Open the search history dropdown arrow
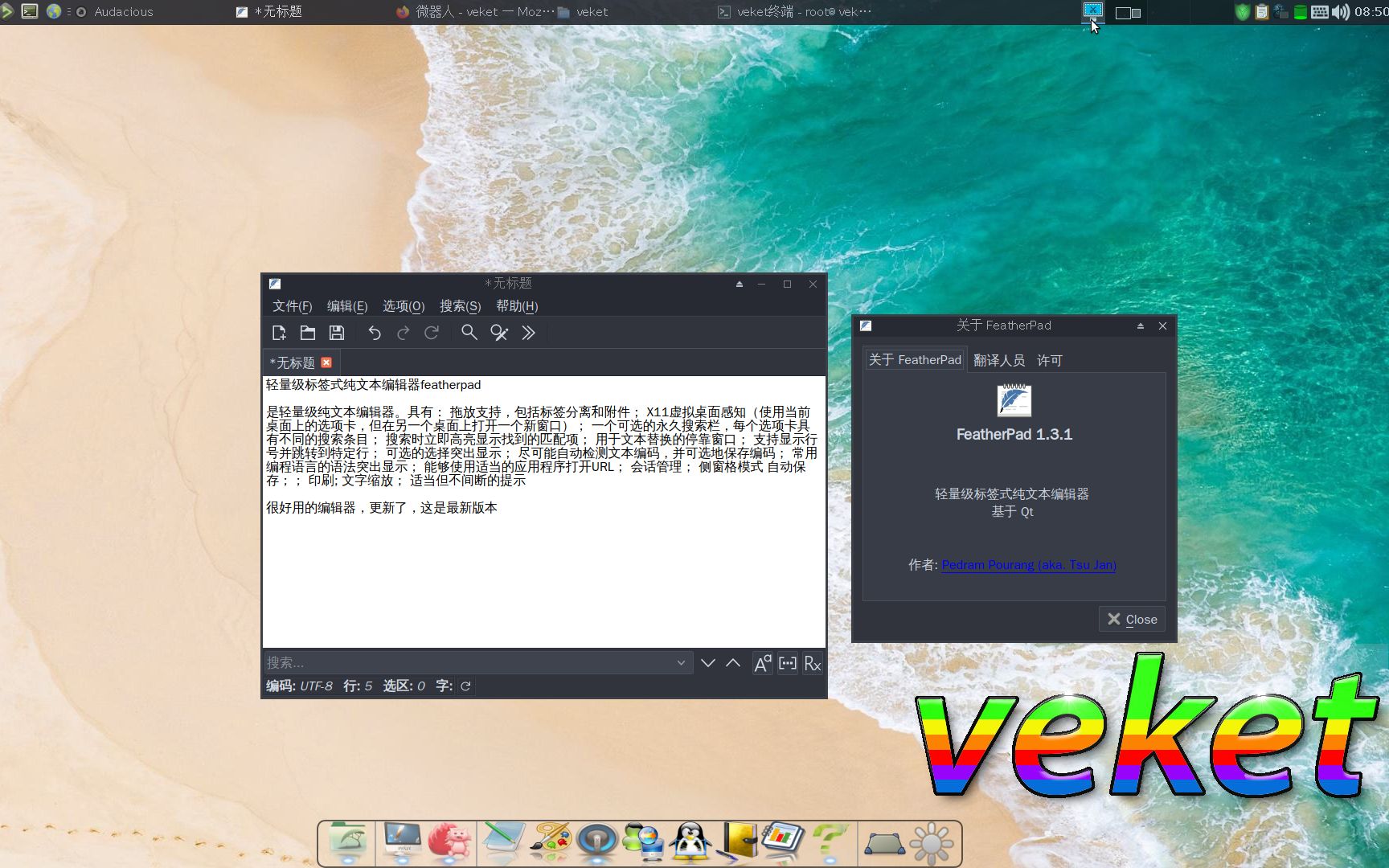The image size is (1389, 868). coord(681,663)
